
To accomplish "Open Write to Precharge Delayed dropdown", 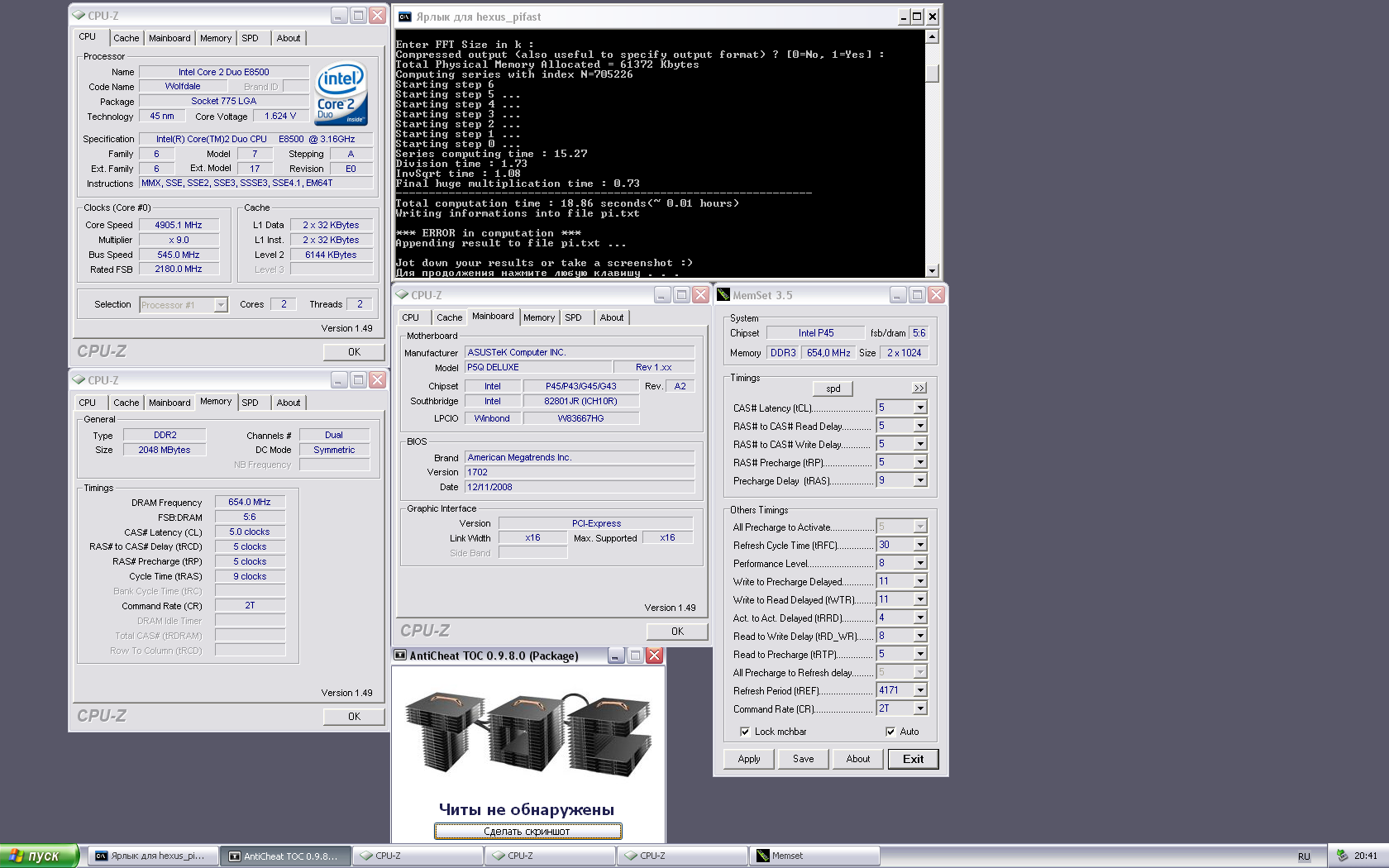I will (x=920, y=581).
